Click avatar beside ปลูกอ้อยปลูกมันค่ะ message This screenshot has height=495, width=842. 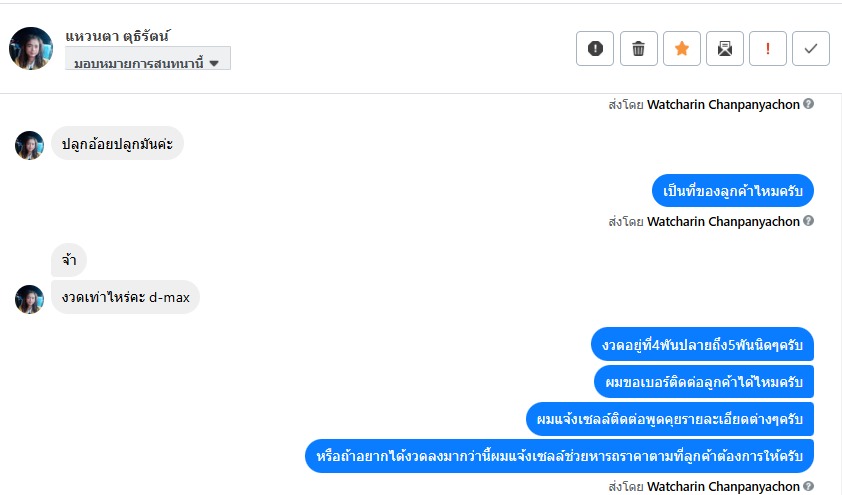pos(29,145)
